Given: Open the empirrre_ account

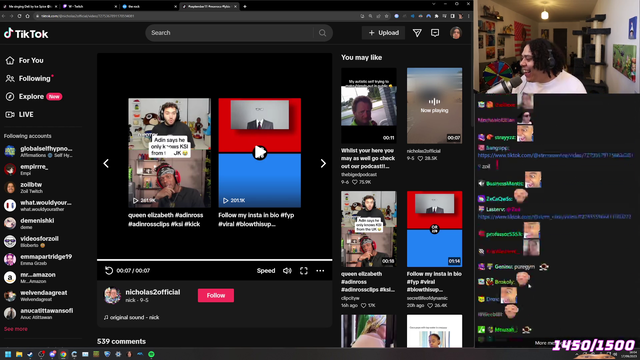Looking at the screenshot, I should click(x=26, y=169).
